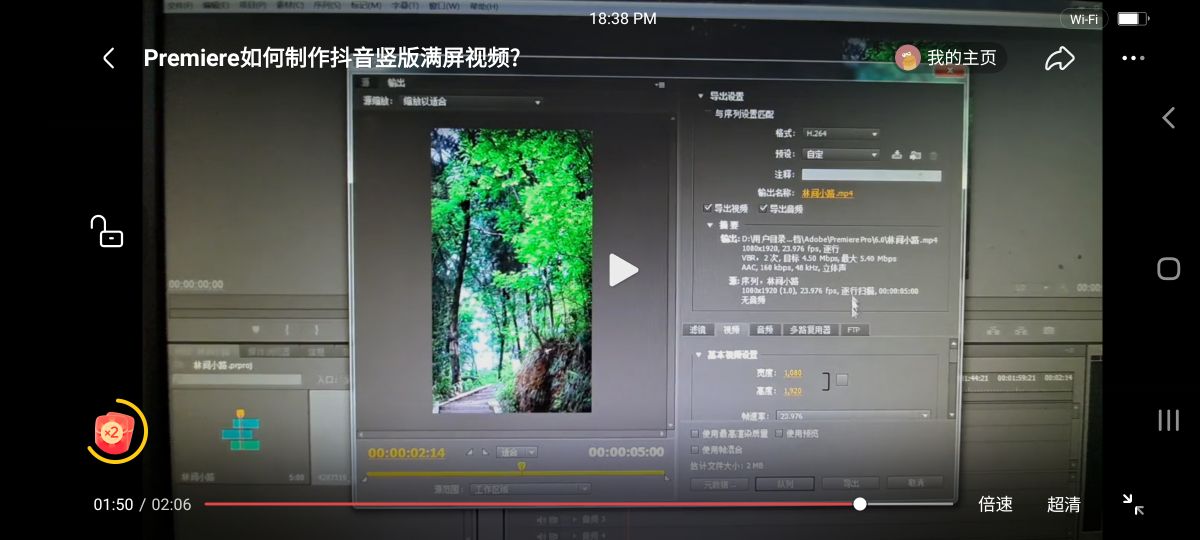Toggle the 与序列设置匹配 checkbox
Image resolution: width=1200 pixels, height=540 pixels.
pyautogui.click(x=707, y=114)
